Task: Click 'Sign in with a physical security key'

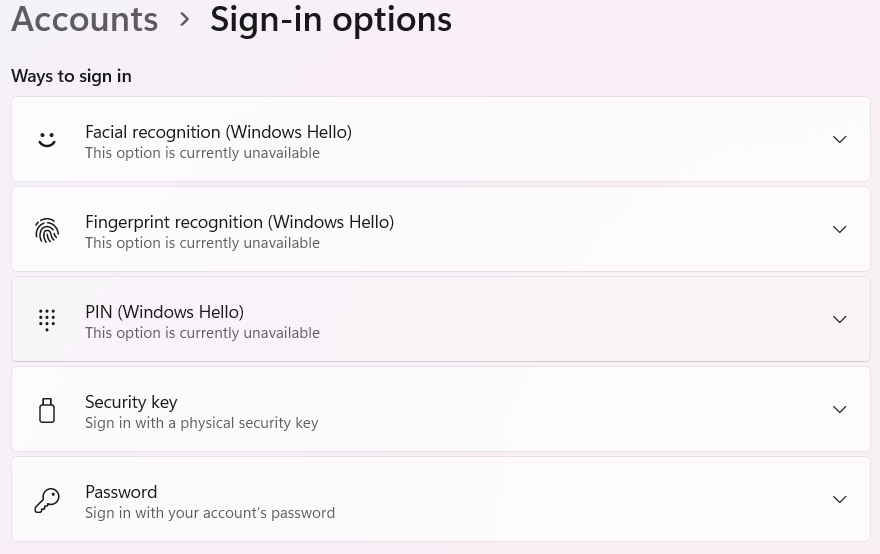Action: point(201,423)
